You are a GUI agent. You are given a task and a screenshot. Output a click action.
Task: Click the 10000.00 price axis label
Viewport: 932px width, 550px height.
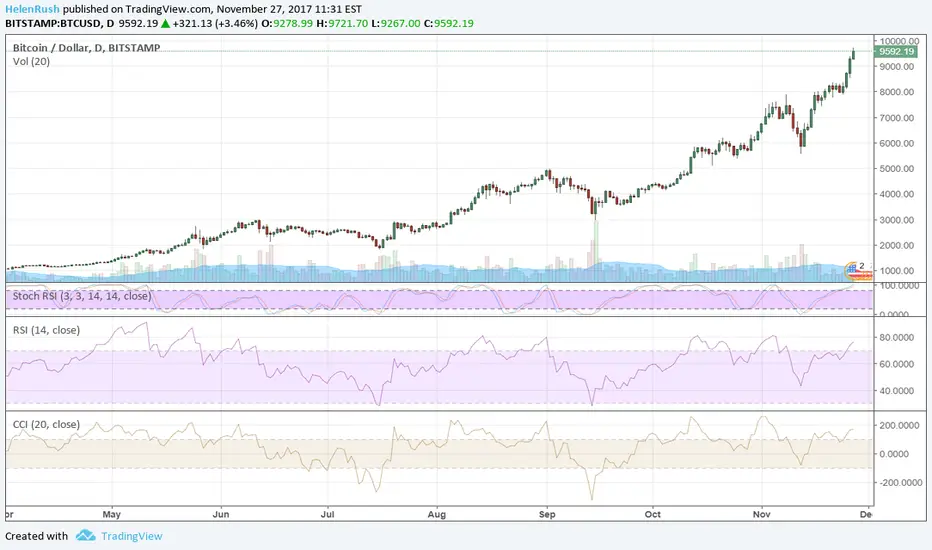point(899,41)
